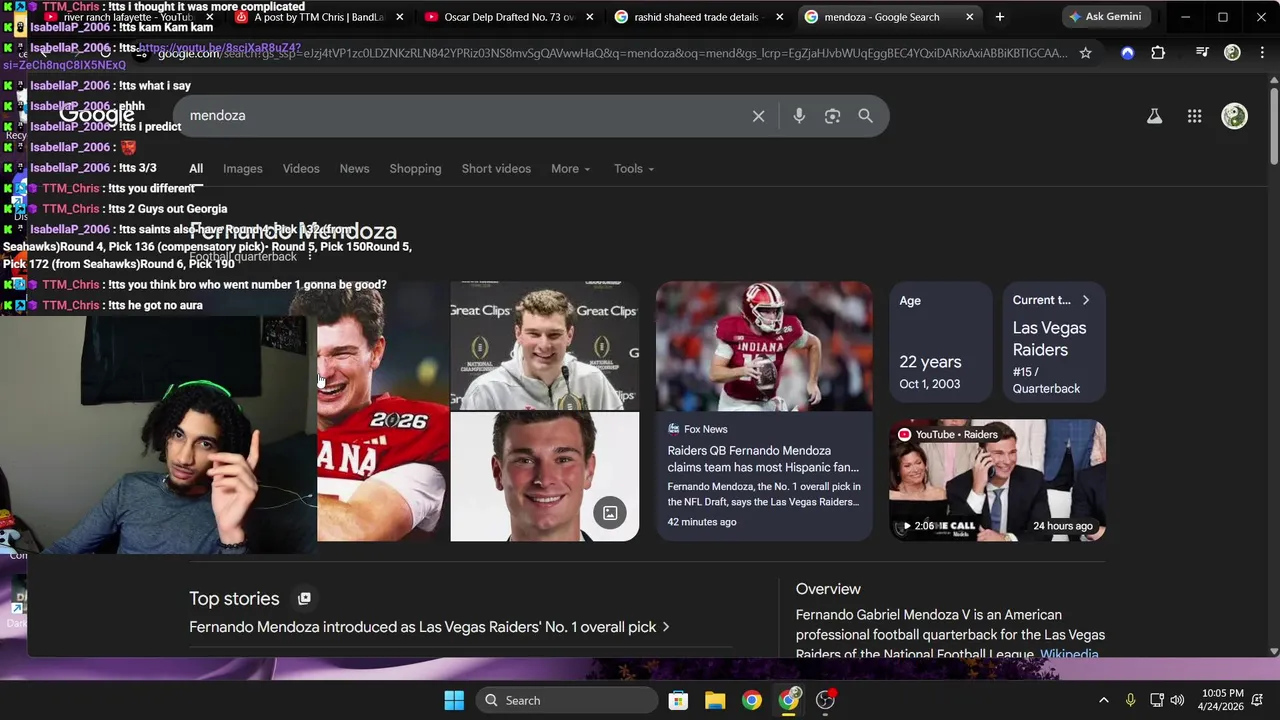Image resolution: width=1280 pixels, height=720 pixels.
Task: Show hidden system tray icons
Action: 1103,700
